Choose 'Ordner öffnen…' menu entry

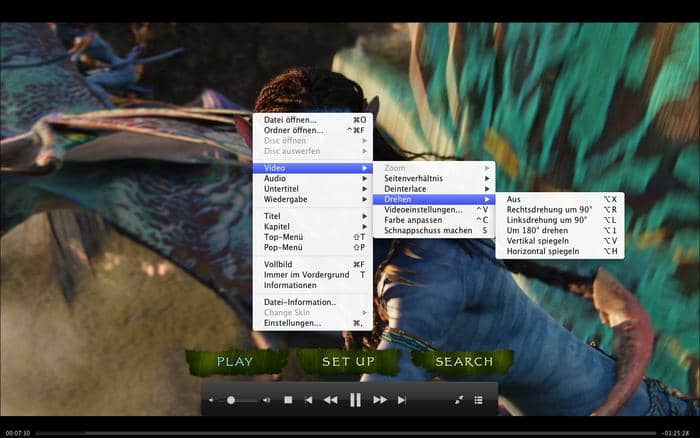click(x=312, y=130)
